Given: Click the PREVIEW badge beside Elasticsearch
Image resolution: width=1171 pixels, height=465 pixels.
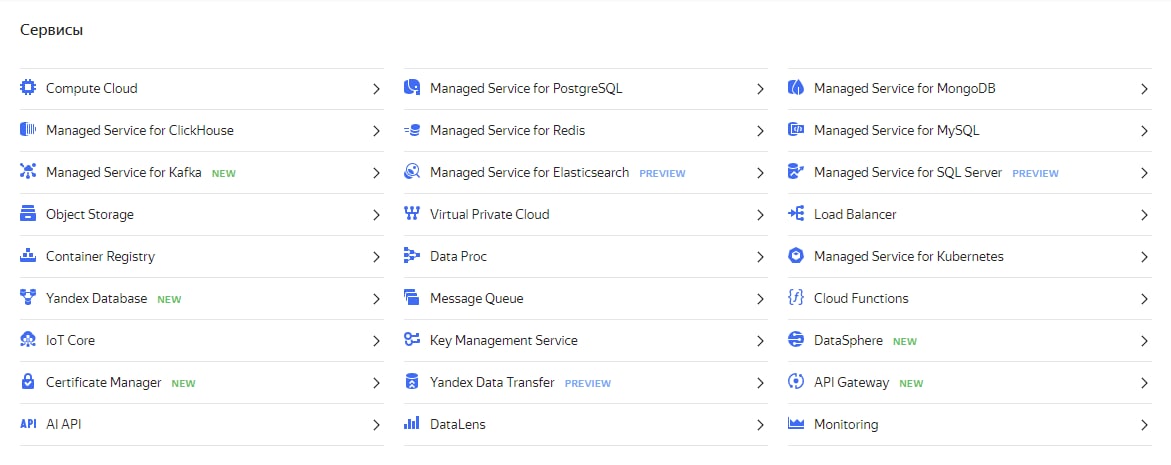Looking at the screenshot, I should 662,173.
